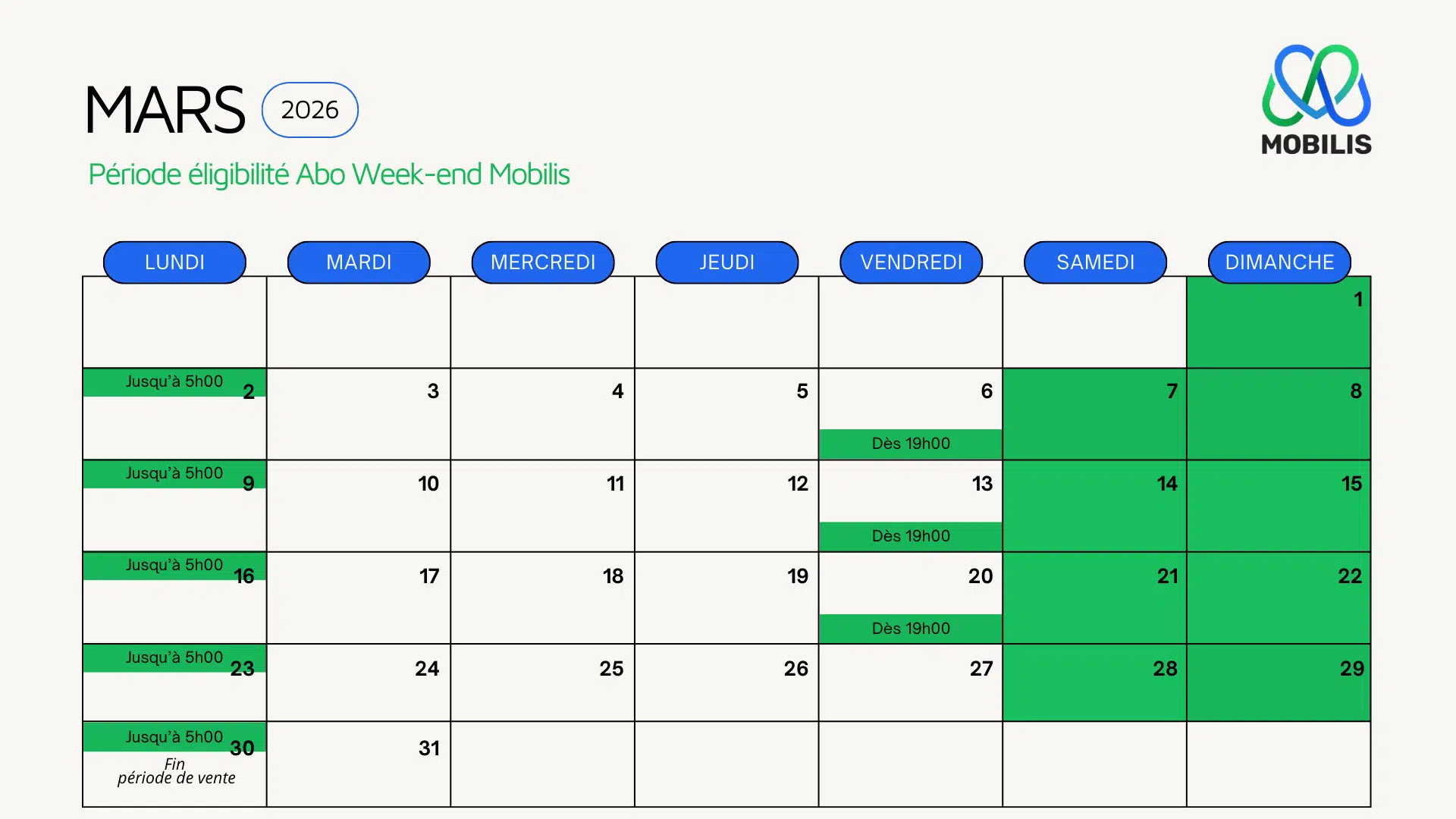Click the Thursday 12 date cell
The width and height of the screenshot is (1456, 819).
tap(726, 506)
